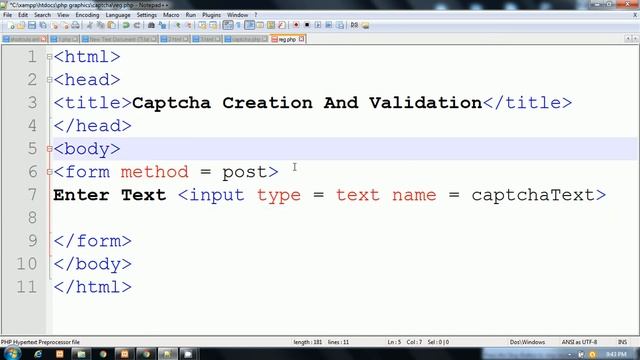Click the Open file folder icon
Image resolution: width=640 pixels, height=360 pixels.
(21, 25)
